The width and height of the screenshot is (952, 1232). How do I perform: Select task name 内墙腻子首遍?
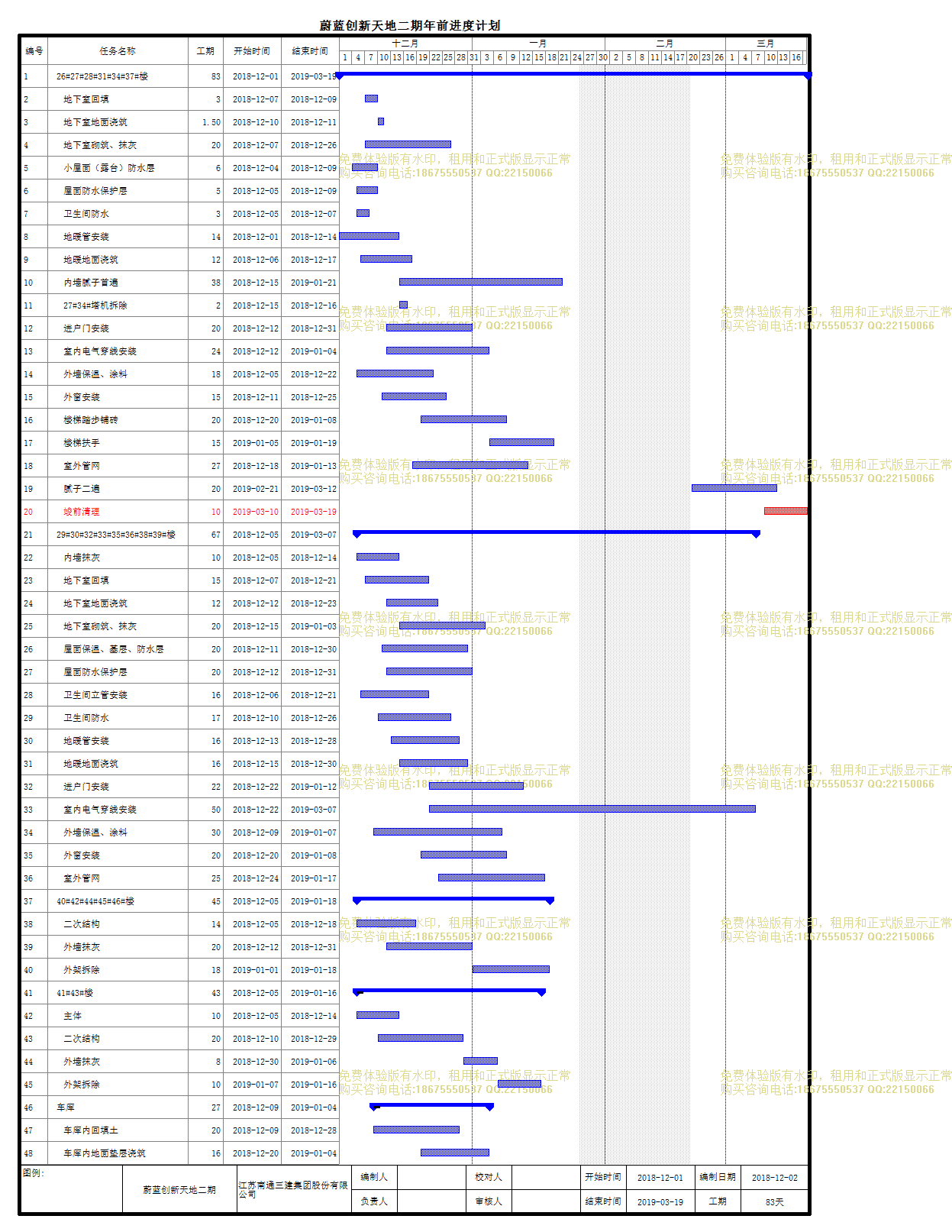click(91, 283)
